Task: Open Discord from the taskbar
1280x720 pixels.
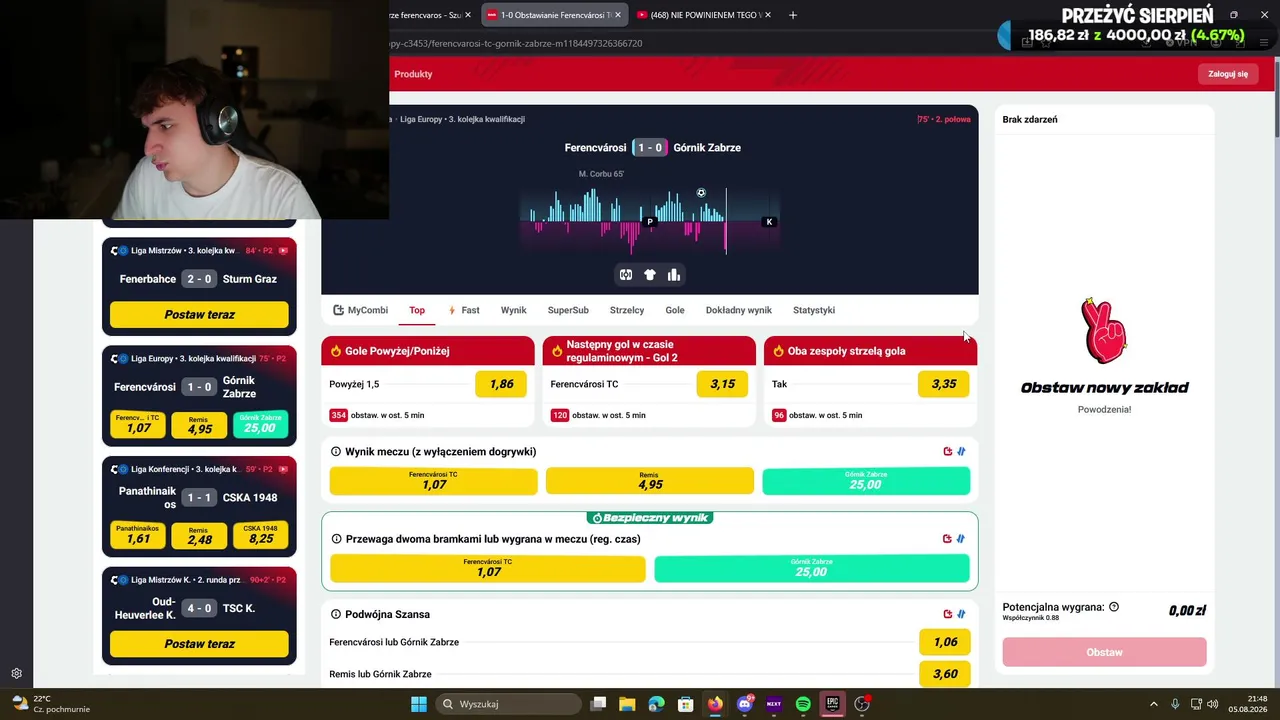Action: point(745,704)
